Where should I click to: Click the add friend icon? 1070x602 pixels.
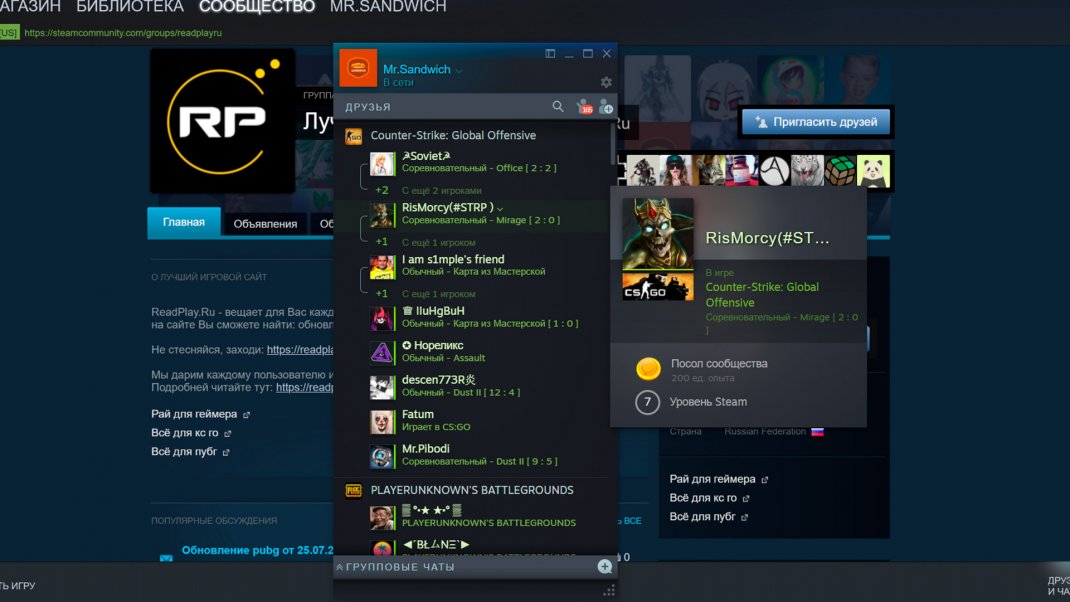pos(606,106)
